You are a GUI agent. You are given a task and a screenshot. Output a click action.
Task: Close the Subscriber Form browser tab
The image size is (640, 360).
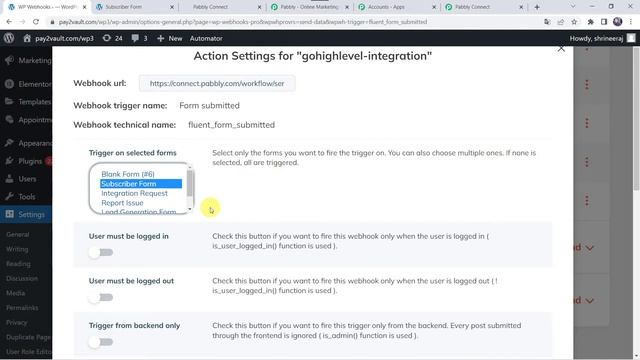[x=172, y=7]
